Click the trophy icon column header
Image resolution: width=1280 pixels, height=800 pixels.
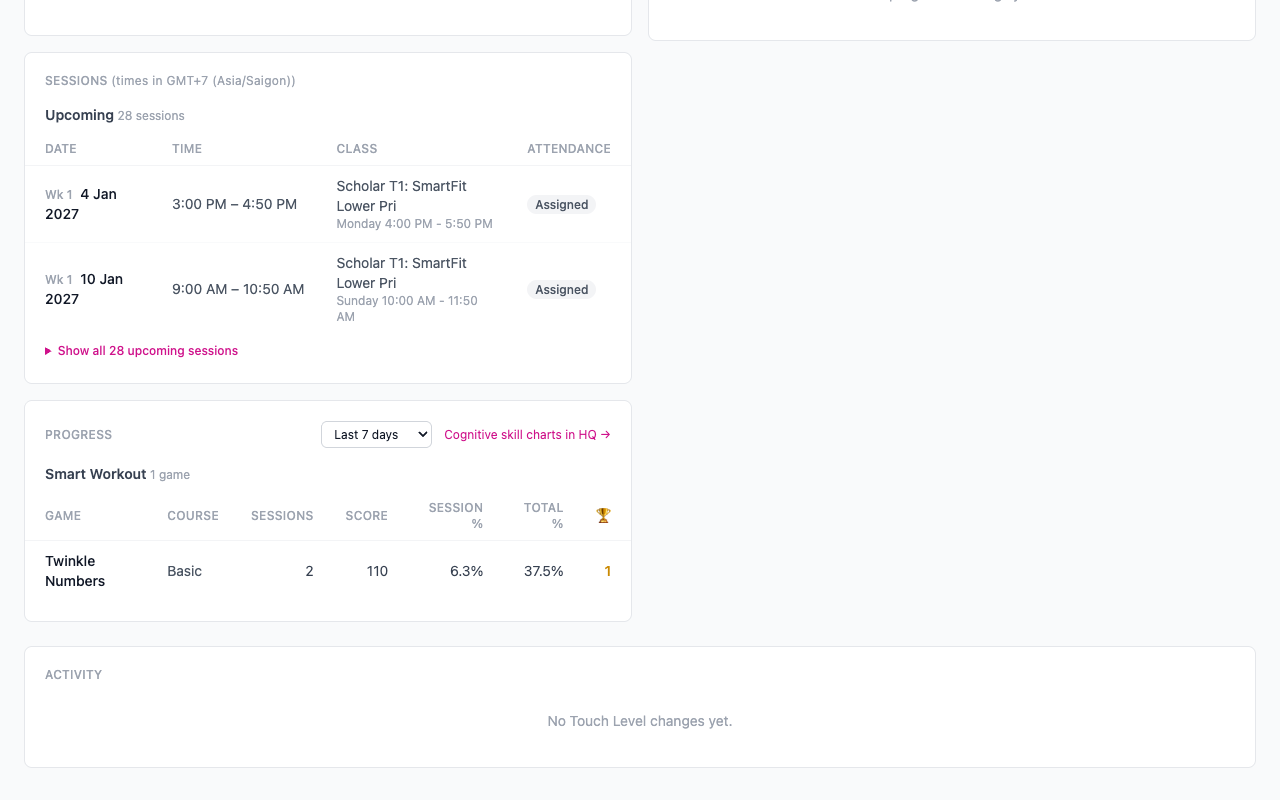click(x=603, y=516)
